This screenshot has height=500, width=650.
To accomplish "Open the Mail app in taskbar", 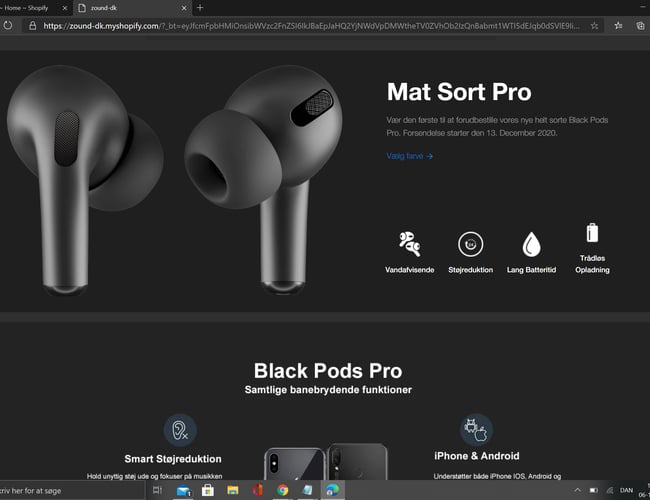I will point(183,491).
